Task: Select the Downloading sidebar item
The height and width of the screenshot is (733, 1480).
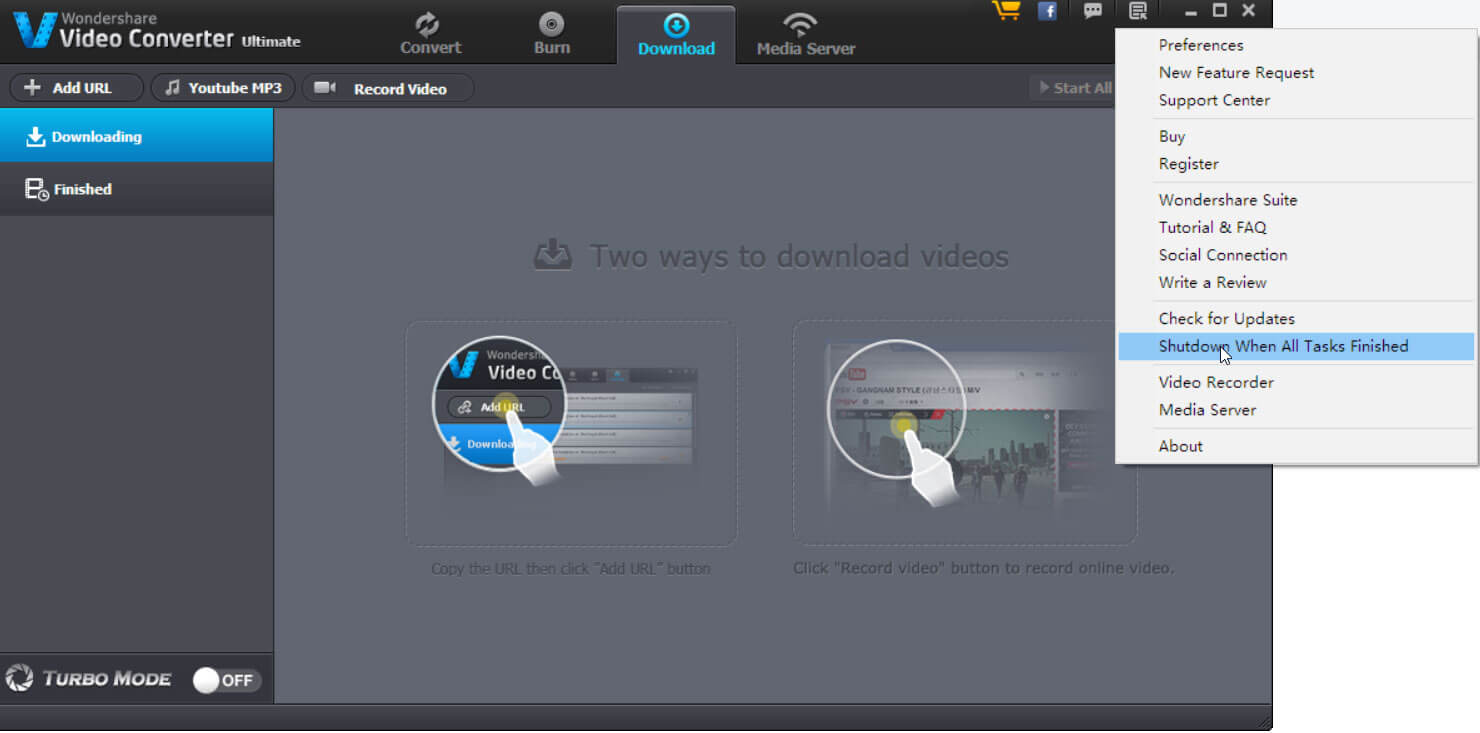Action: pos(136,136)
